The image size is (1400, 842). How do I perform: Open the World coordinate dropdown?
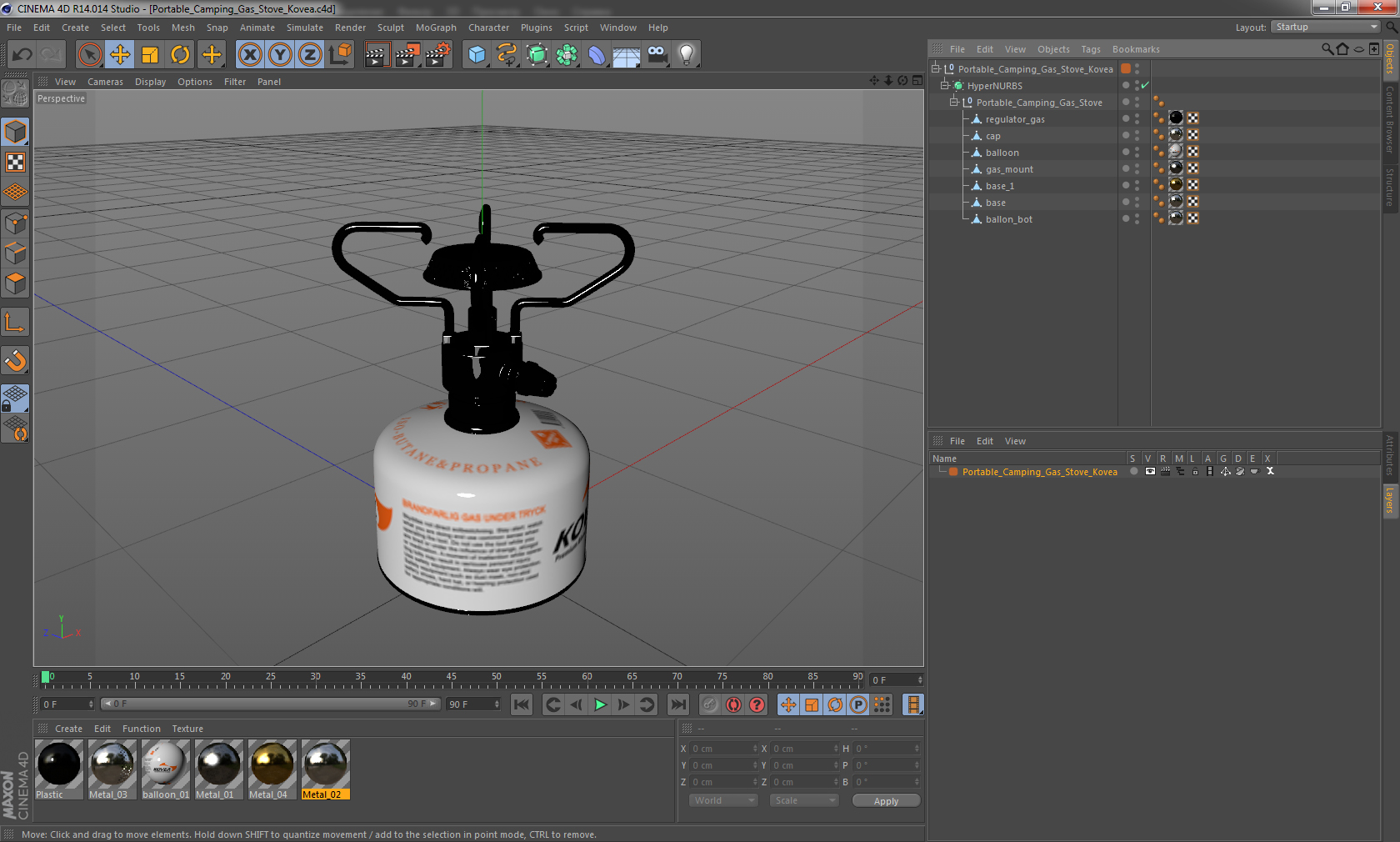(x=723, y=800)
